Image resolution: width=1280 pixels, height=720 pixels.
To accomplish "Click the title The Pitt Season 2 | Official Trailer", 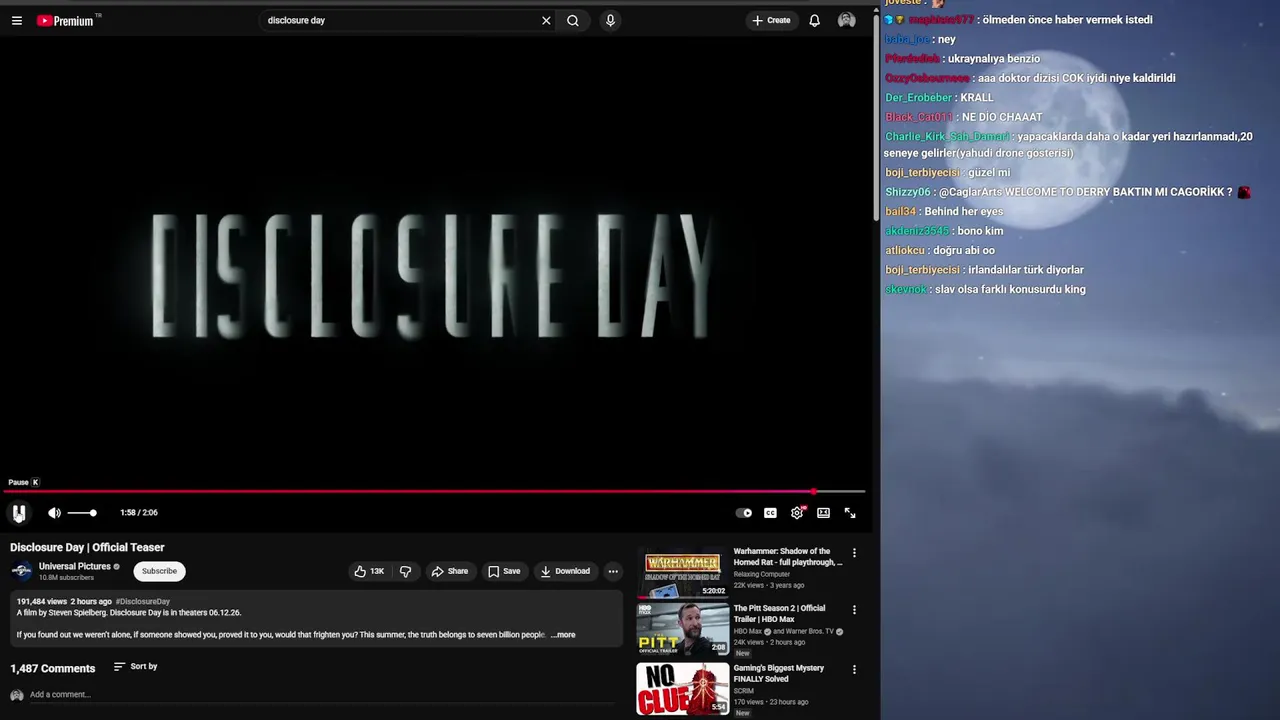I will 780,613.
